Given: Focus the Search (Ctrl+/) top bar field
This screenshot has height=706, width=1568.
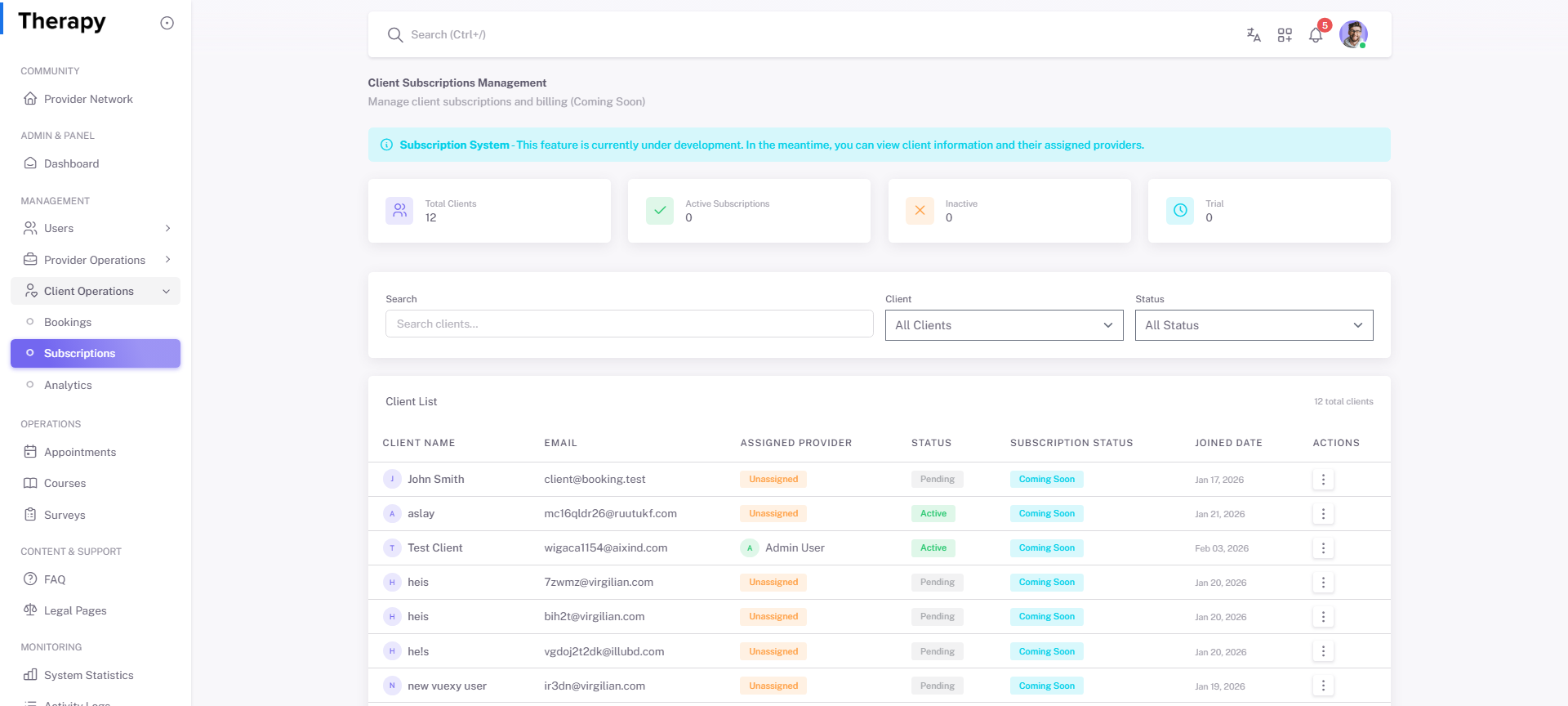Looking at the screenshot, I should tap(448, 34).
